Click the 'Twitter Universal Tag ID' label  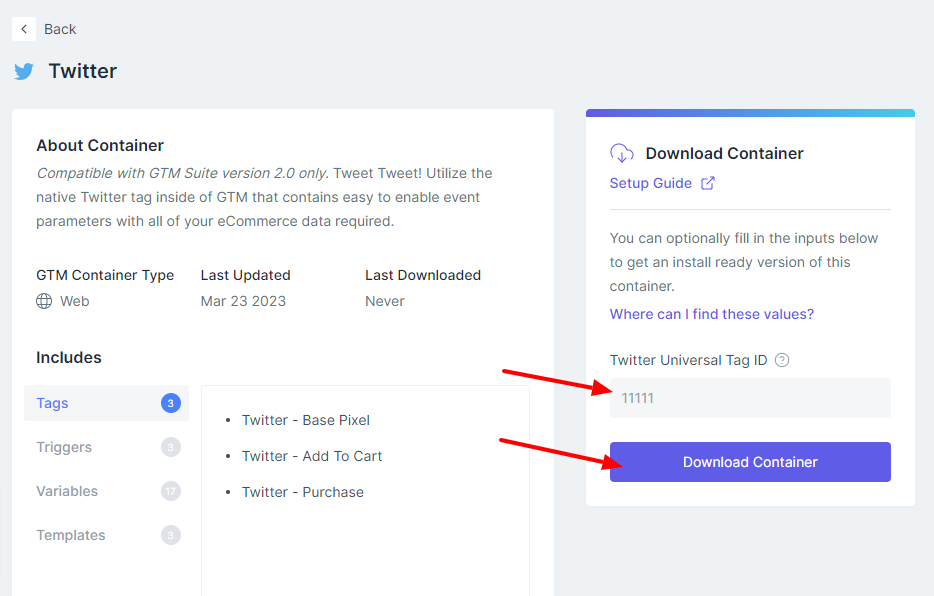689,360
